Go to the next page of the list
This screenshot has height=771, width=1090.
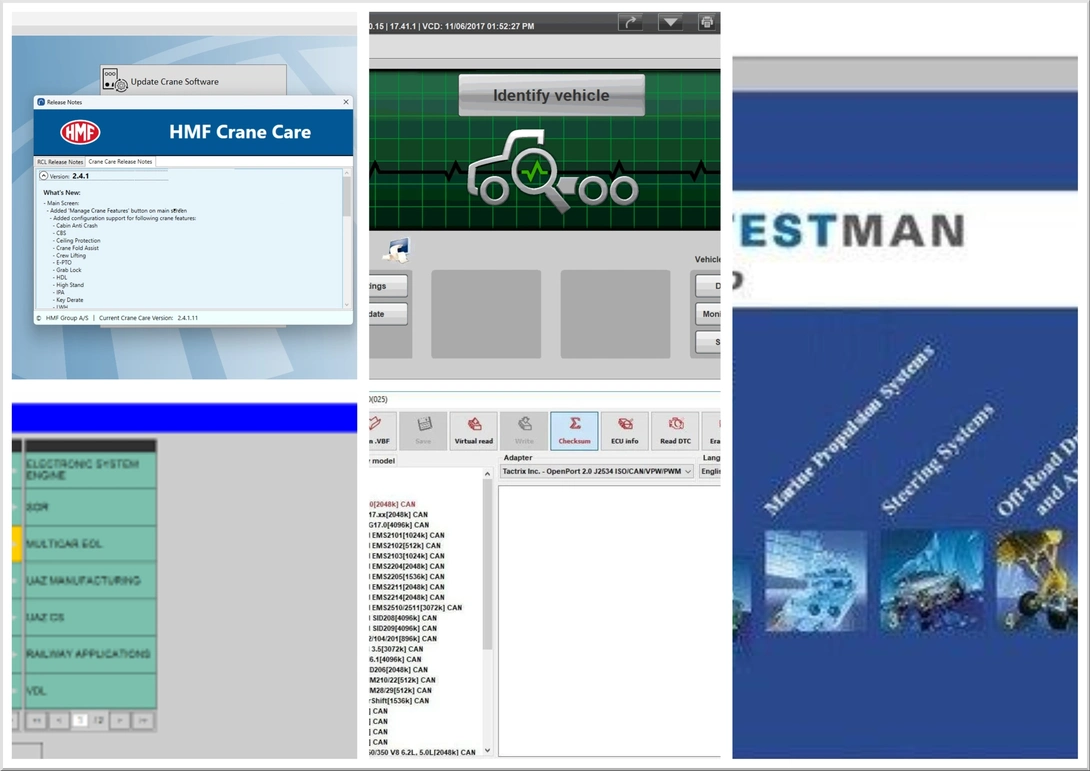(120, 721)
